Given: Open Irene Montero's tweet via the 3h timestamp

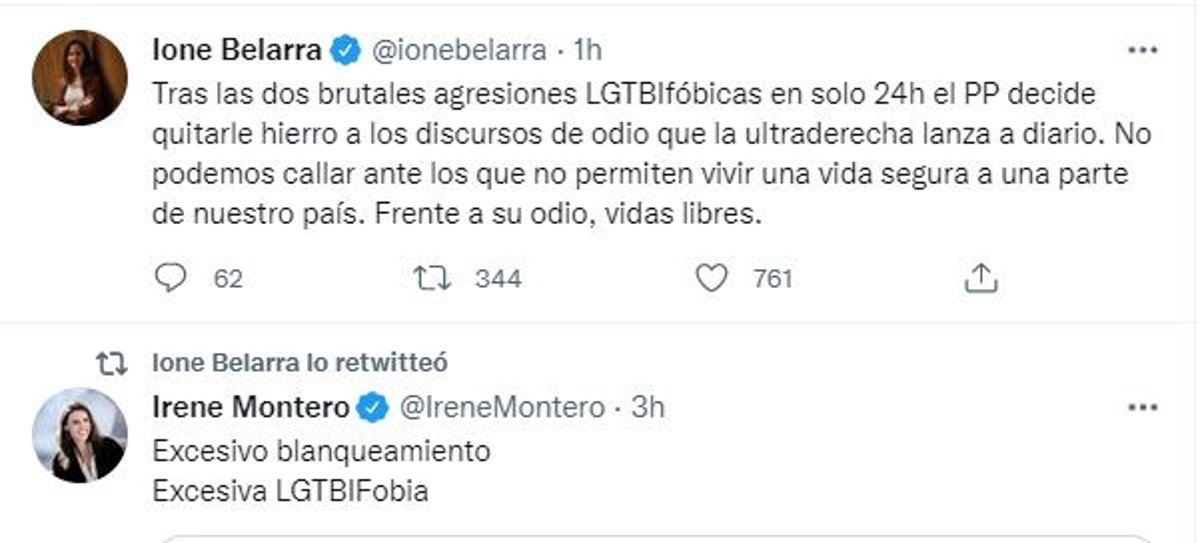Looking at the screenshot, I should point(648,408).
